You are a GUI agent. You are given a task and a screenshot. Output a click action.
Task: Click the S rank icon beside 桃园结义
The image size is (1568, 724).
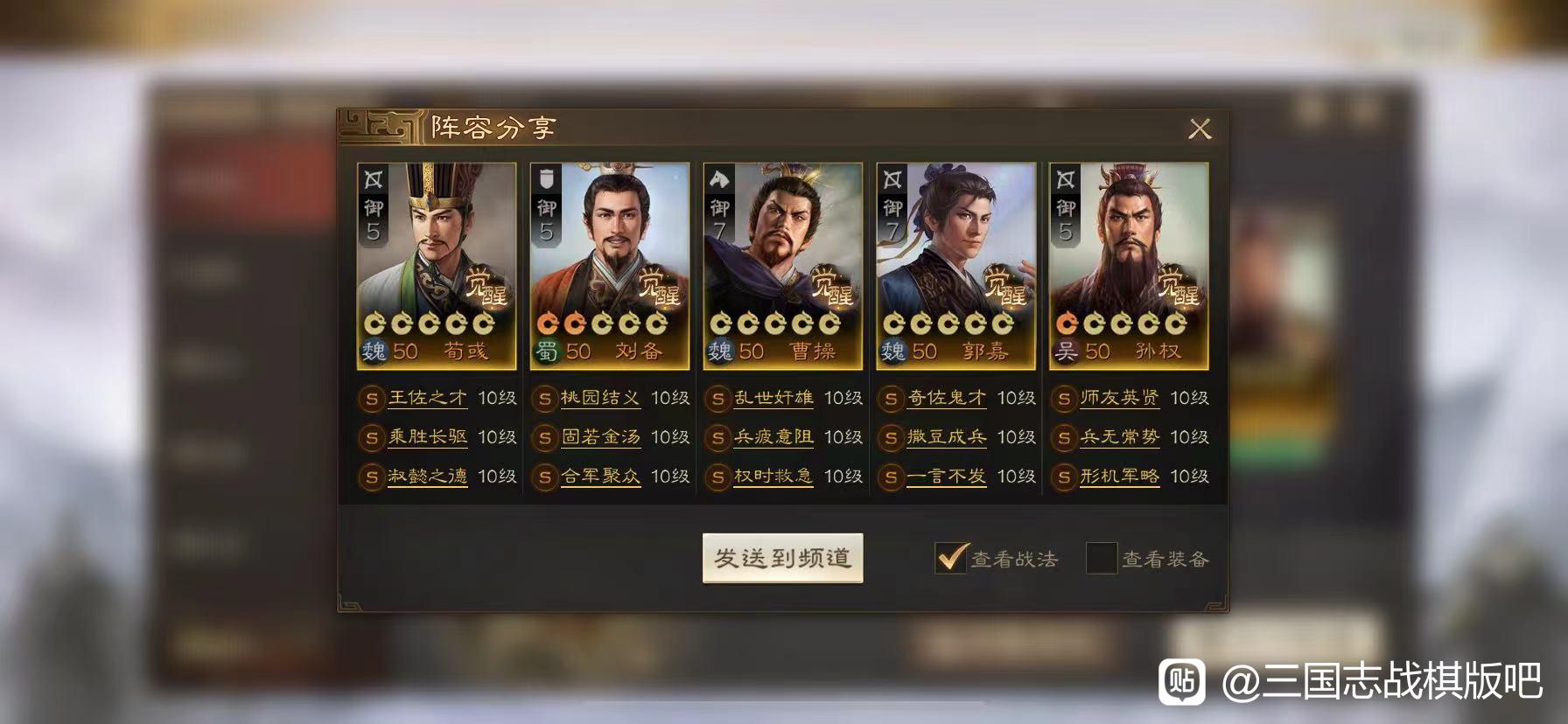coord(544,399)
